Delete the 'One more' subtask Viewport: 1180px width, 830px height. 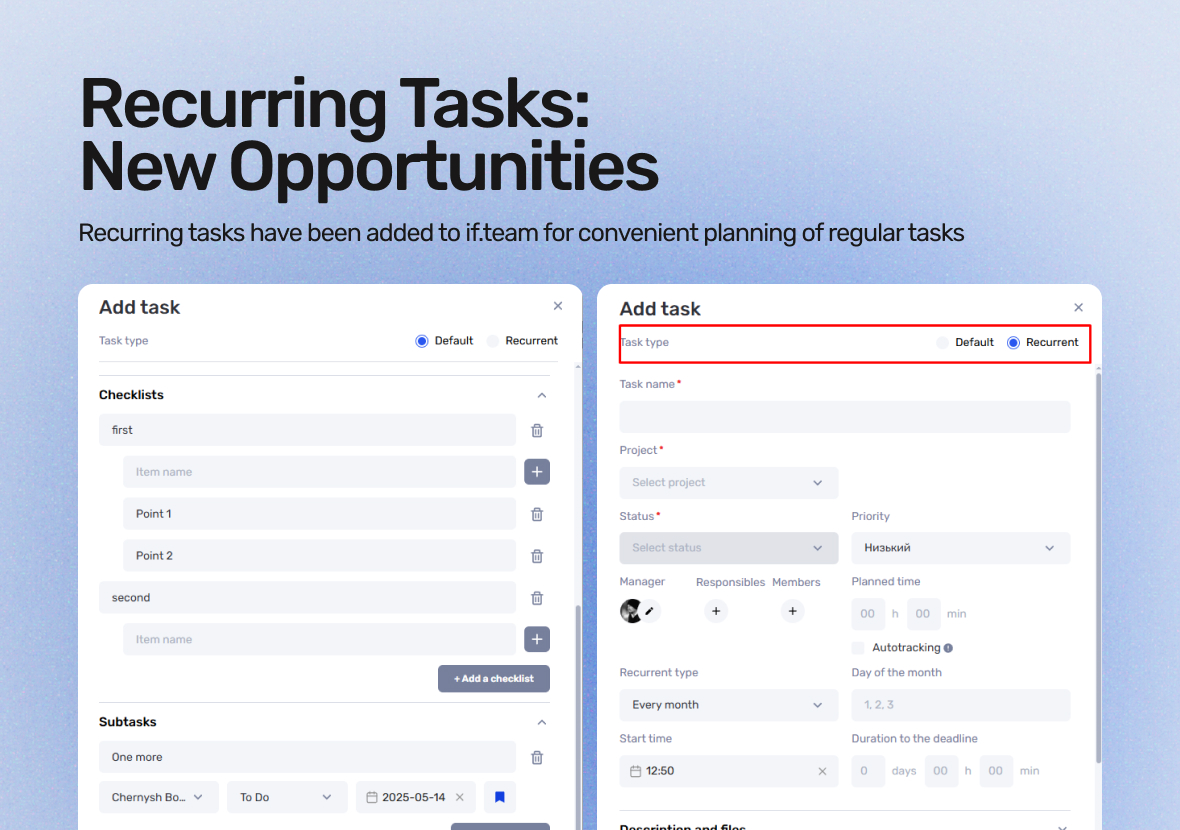[x=537, y=757]
